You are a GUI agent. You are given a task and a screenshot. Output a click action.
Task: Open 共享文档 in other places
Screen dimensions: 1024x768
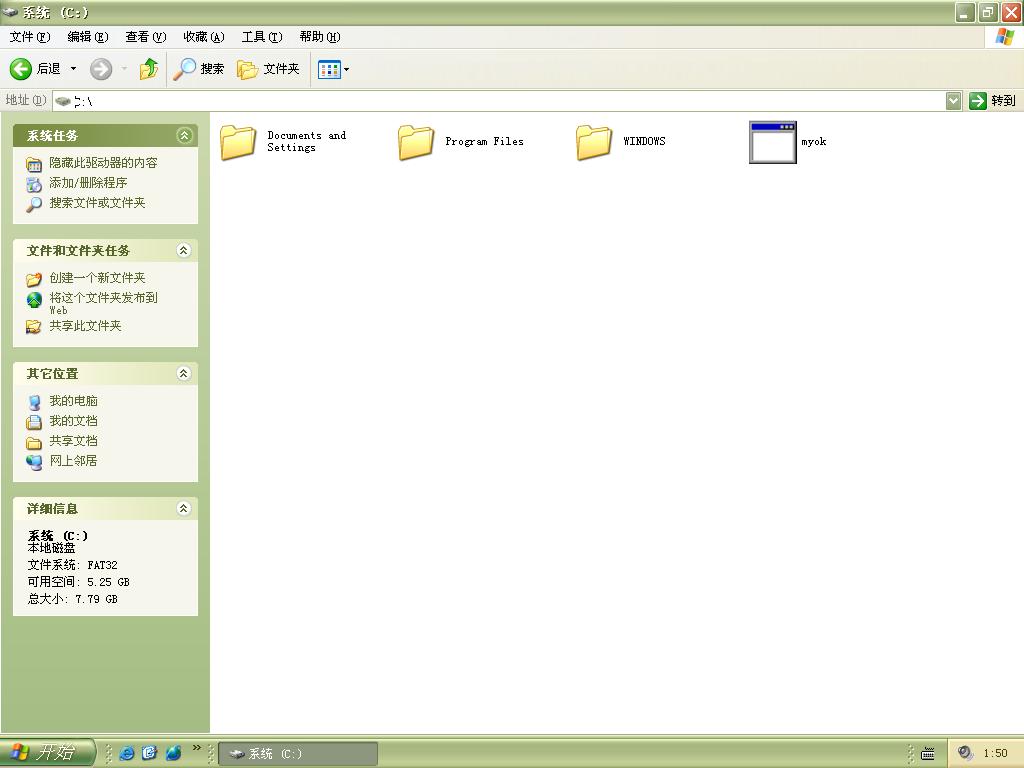pyautogui.click(x=73, y=441)
